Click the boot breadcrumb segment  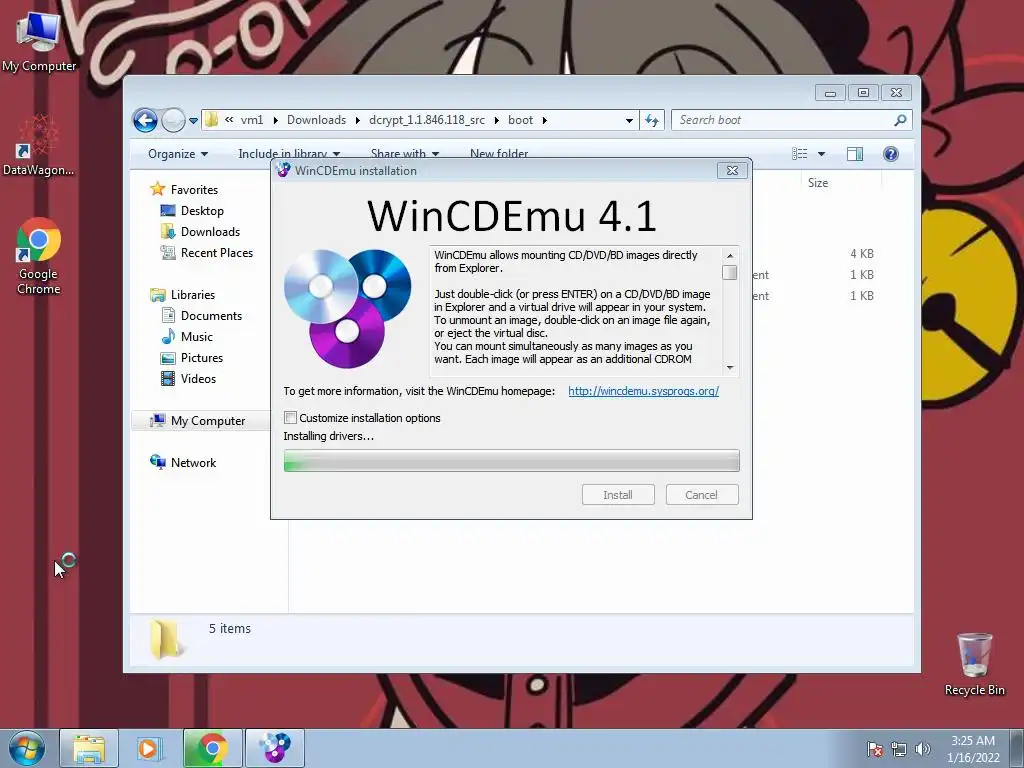[x=520, y=120]
